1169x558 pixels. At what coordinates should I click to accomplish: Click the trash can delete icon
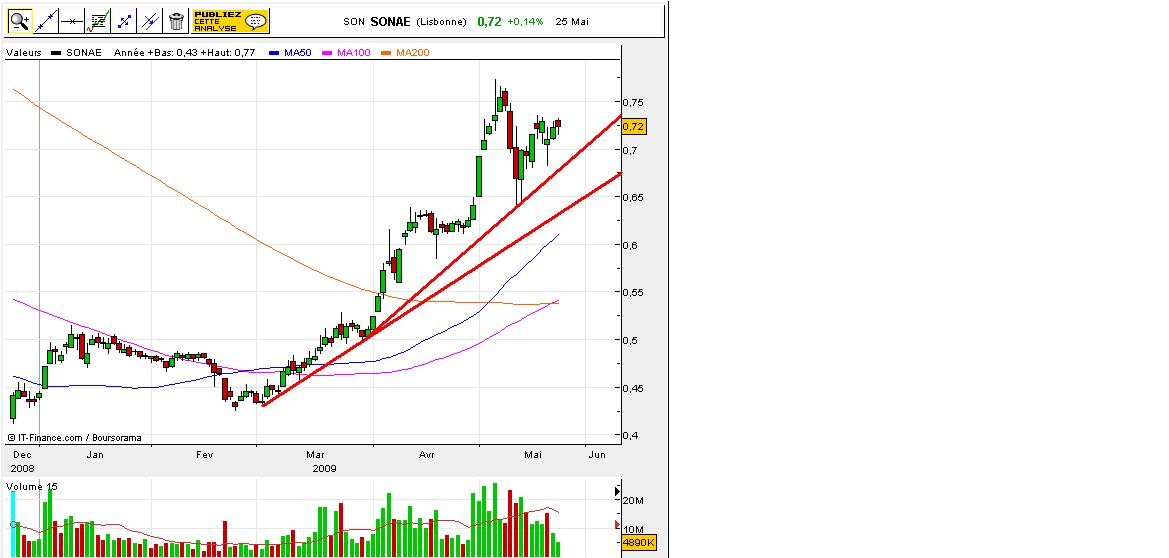click(176, 22)
